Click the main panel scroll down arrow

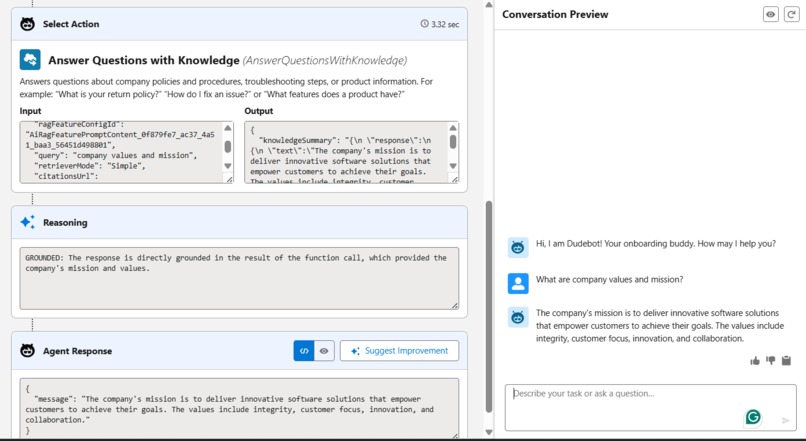coord(489,432)
